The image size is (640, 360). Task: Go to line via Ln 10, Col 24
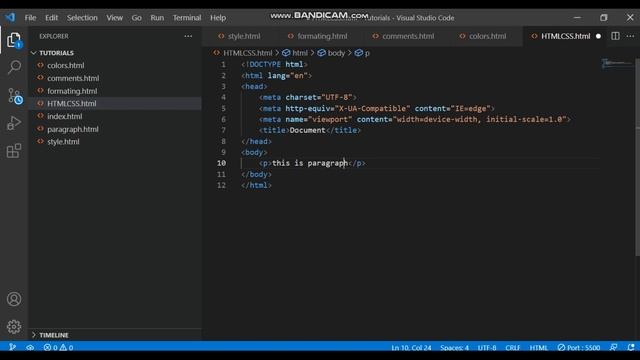tap(411, 347)
